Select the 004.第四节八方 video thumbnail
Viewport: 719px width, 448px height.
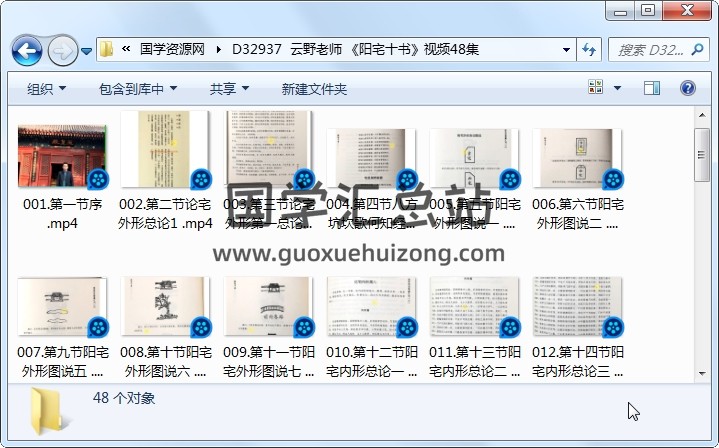tap(371, 159)
